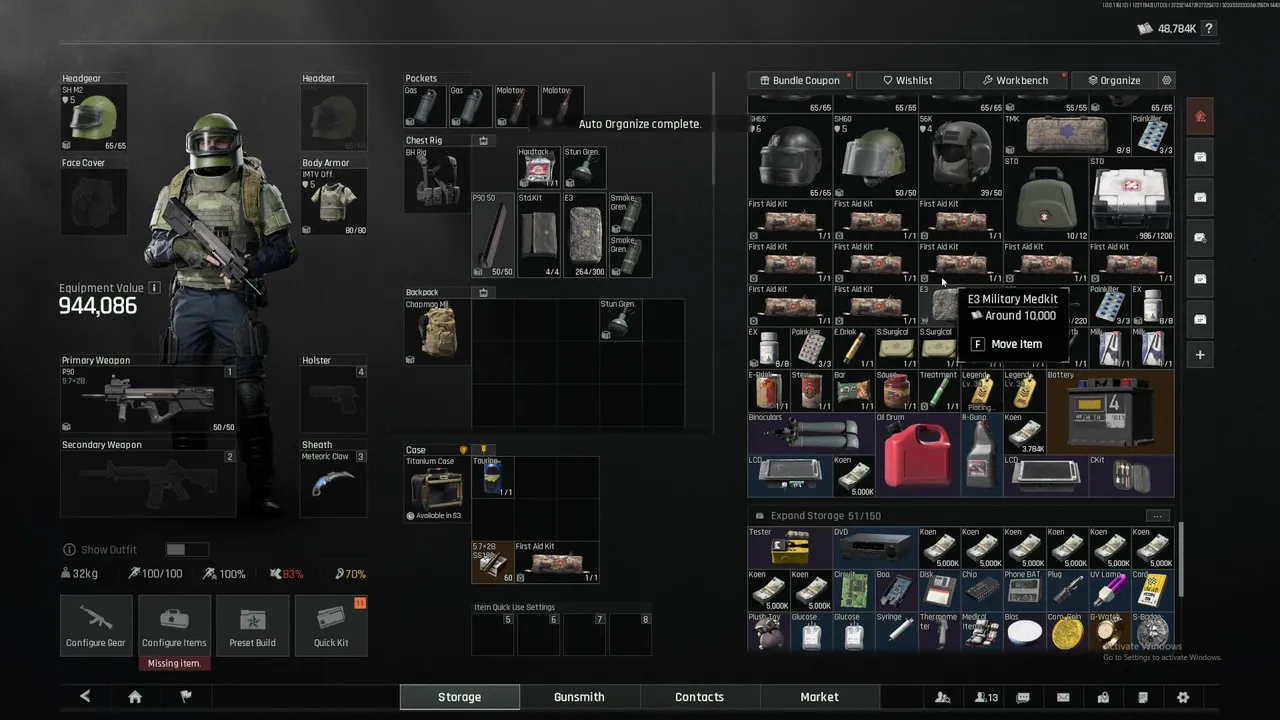Open game settings gear in bottom bar
Image resolution: width=1280 pixels, height=720 pixels.
(1183, 697)
